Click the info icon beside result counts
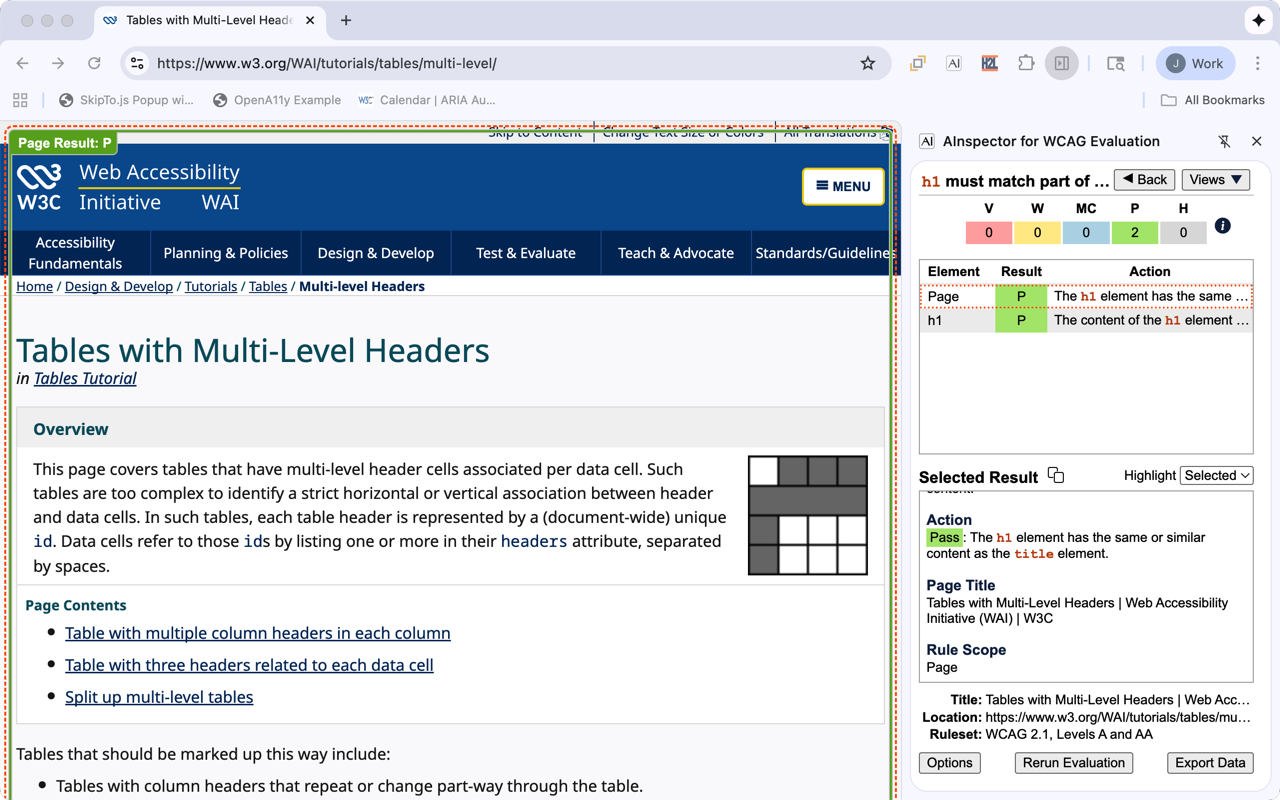The image size is (1280, 800). (x=1222, y=226)
